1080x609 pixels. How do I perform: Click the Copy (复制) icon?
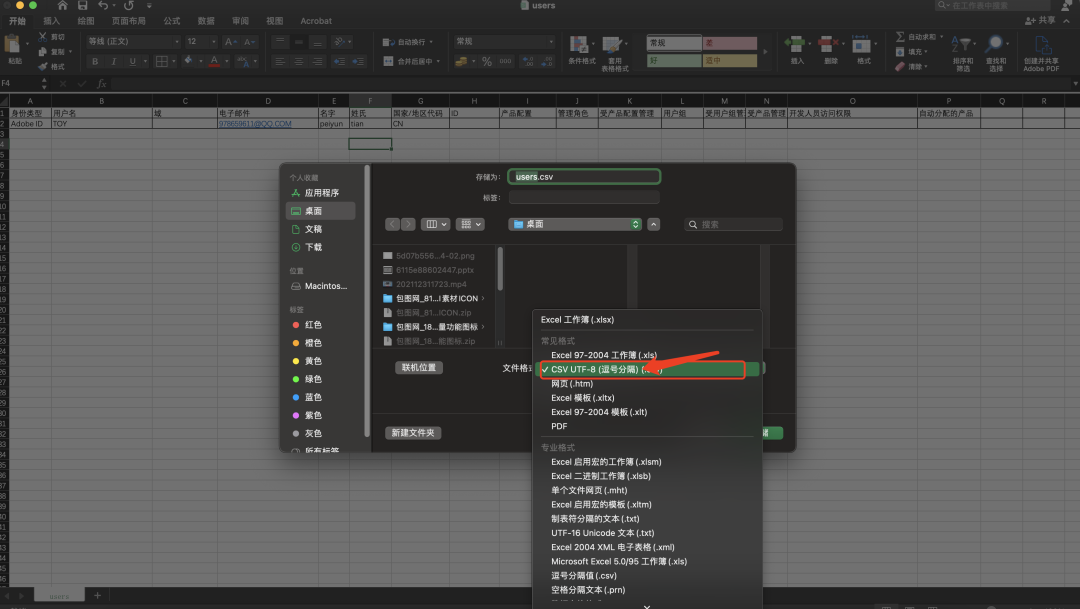[x=43, y=52]
